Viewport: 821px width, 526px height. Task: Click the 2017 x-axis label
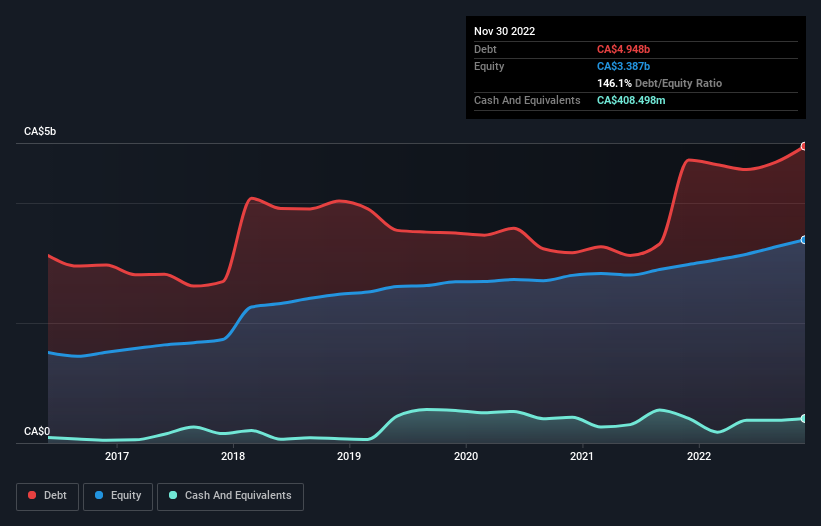point(117,456)
